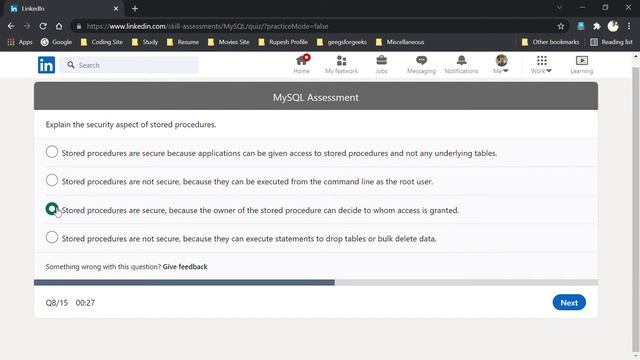Open the Miscellaneous bookmarks folder

400,42
